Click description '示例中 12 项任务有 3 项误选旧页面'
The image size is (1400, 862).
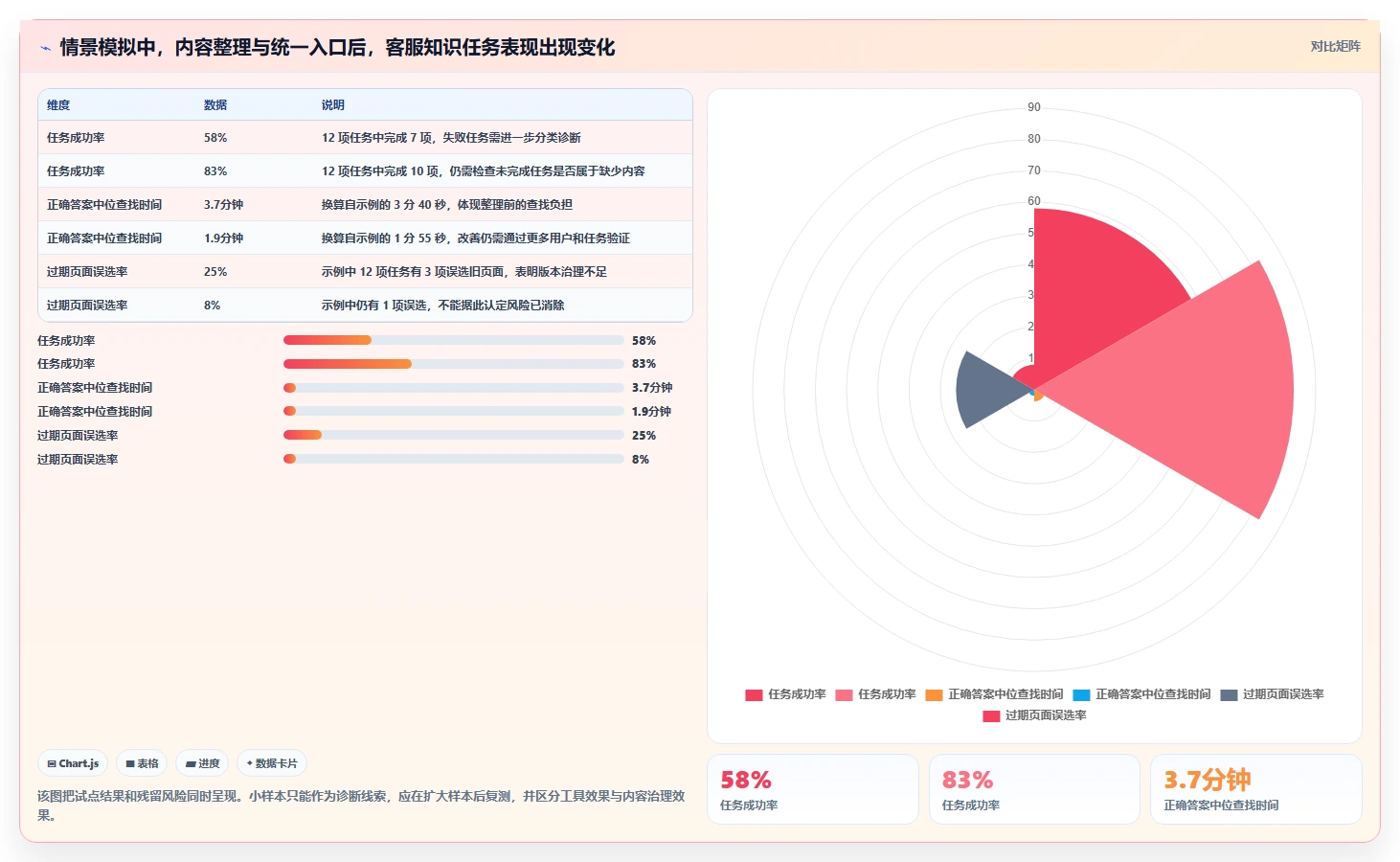[x=413, y=272]
